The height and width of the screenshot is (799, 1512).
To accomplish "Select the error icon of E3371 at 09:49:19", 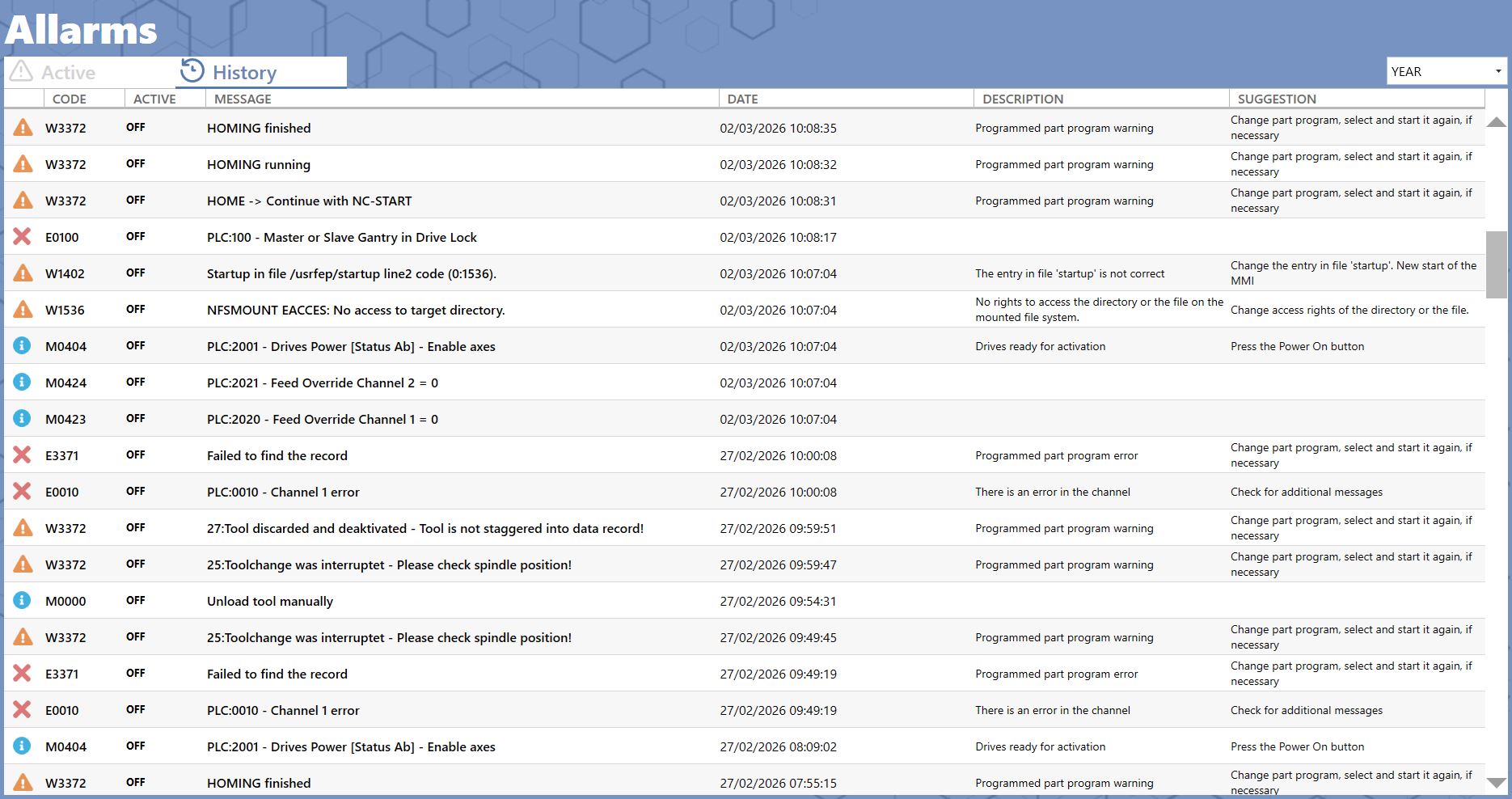I will coord(23,674).
